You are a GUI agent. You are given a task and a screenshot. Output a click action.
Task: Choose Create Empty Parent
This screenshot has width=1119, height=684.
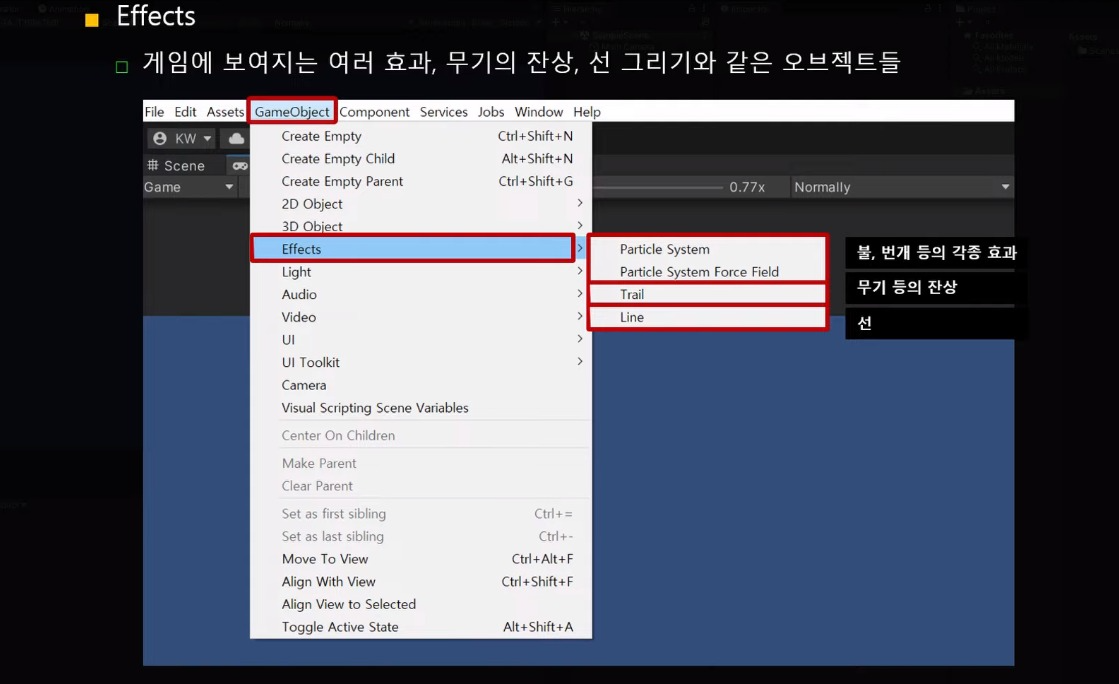click(x=421, y=181)
